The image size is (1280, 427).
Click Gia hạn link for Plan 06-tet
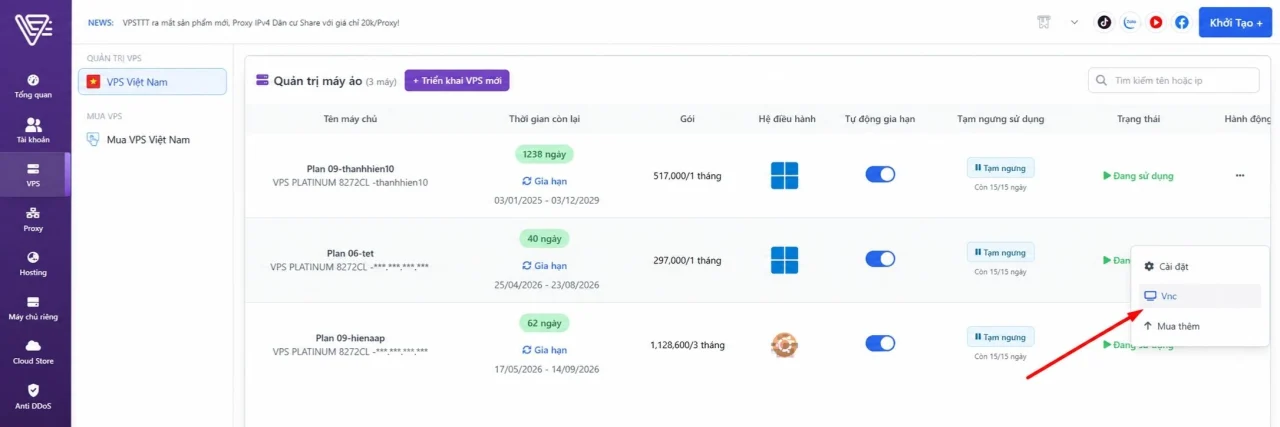[545, 266]
